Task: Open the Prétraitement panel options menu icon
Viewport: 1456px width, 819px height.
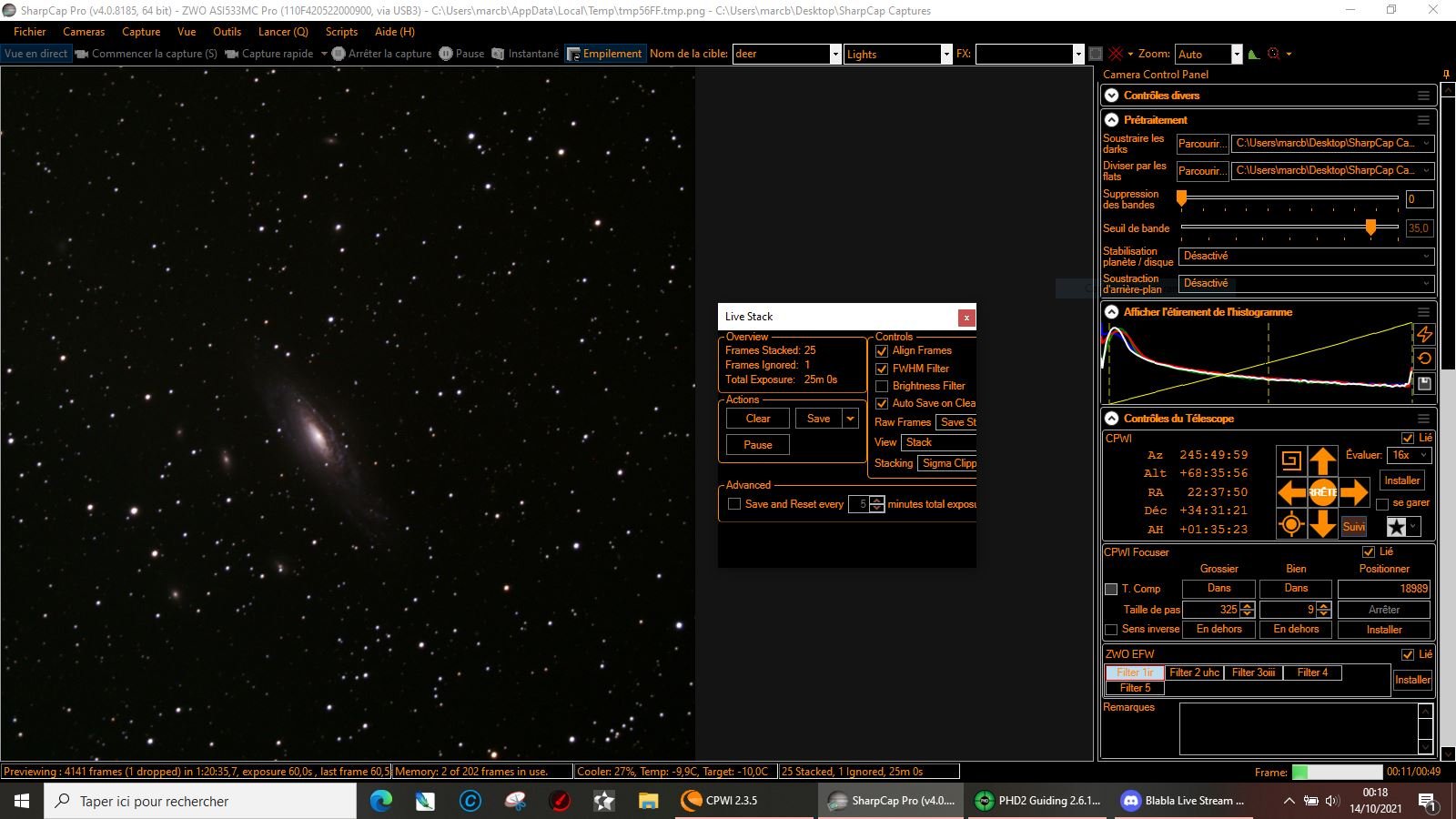Action: click(1423, 120)
